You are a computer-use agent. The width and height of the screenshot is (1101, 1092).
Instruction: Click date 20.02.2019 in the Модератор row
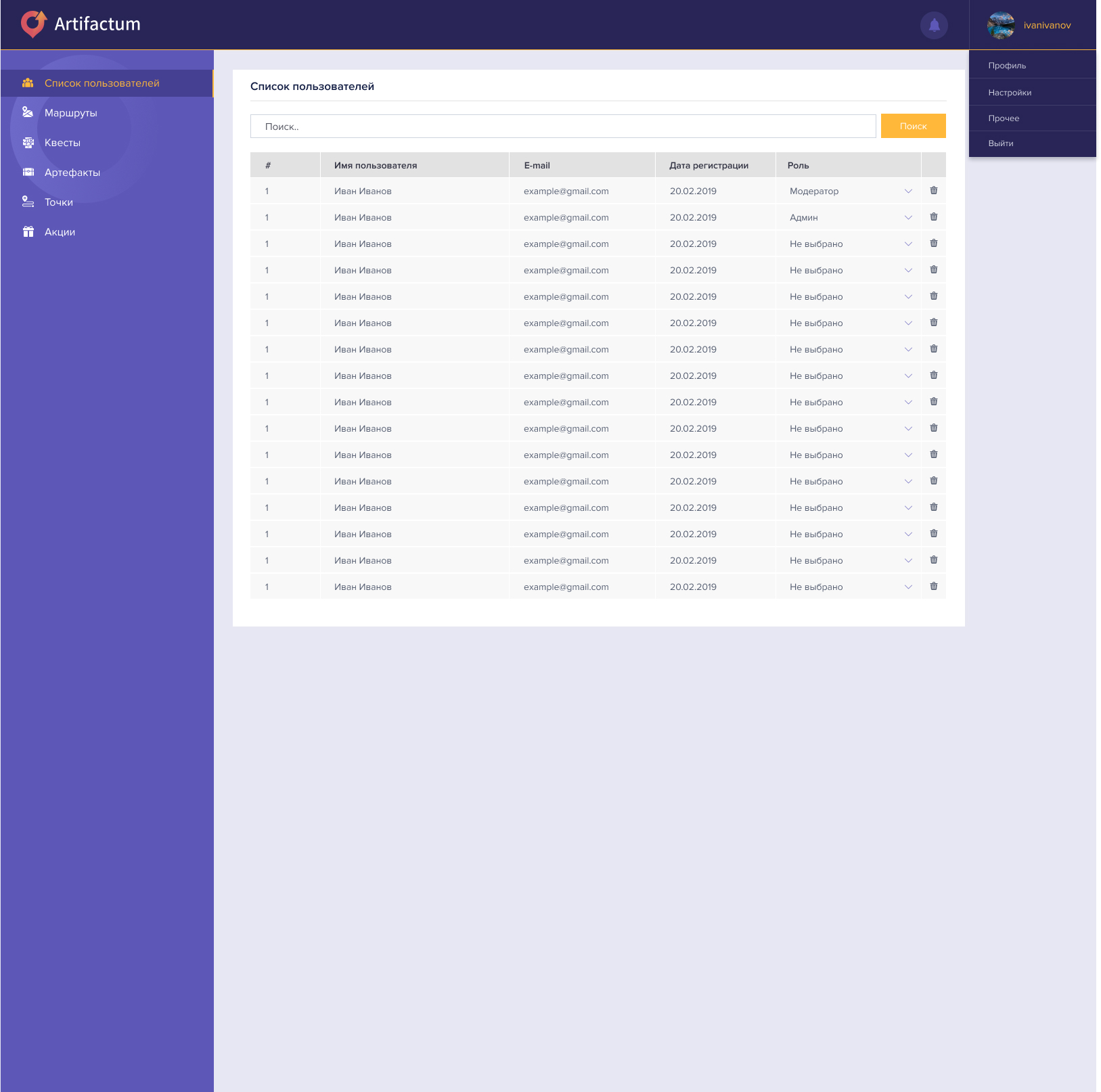pyautogui.click(x=693, y=191)
